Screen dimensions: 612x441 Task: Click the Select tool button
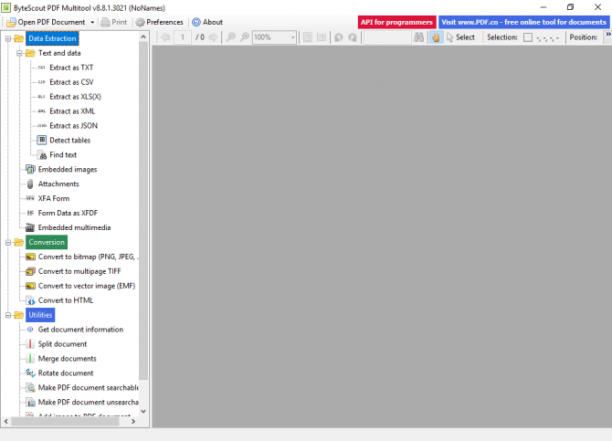[x=461, y=37]
